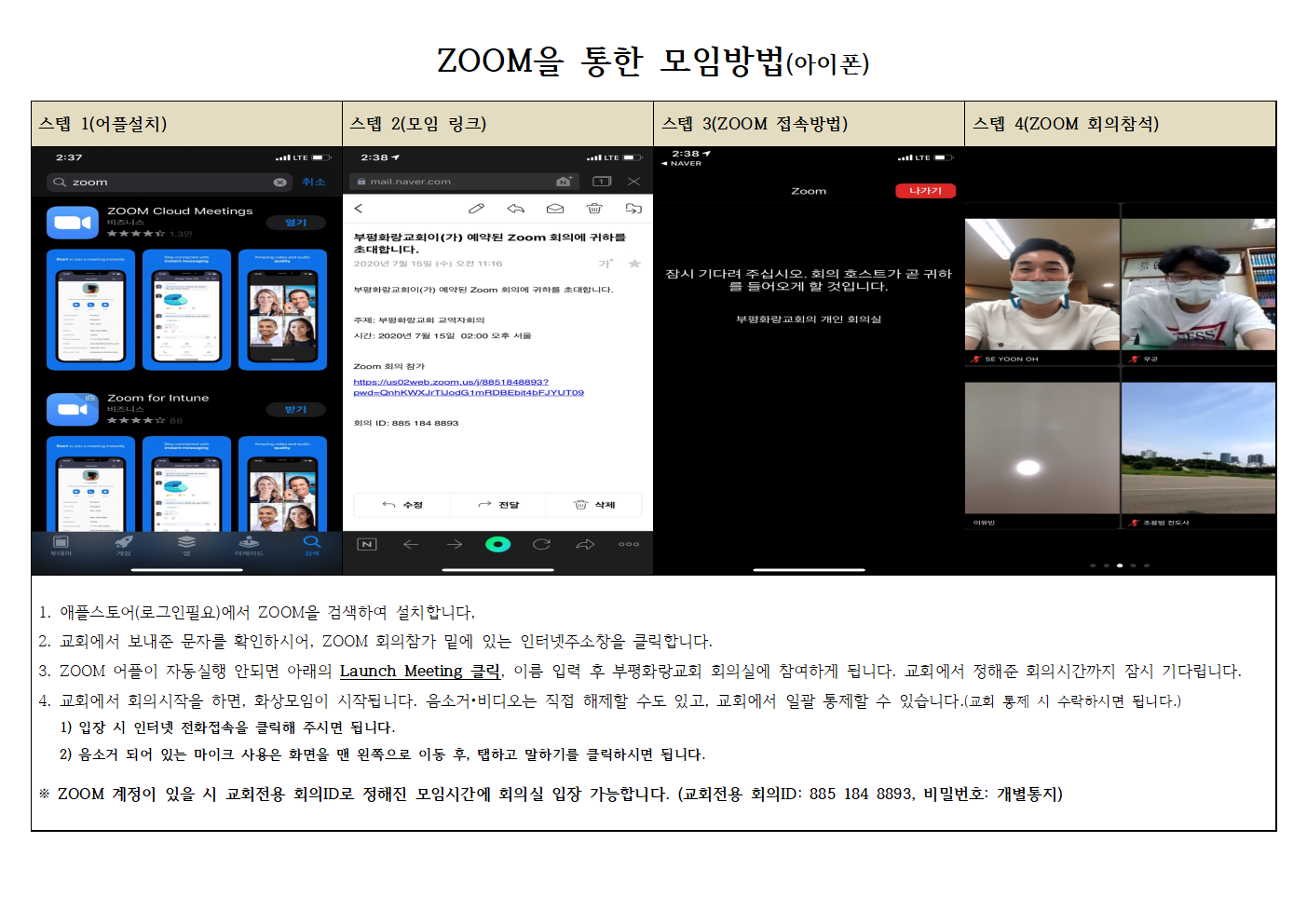Click the 스텝 3(ZOOM 접속방법) header text
This screenshot has height=924, width=1307.
[x=755, y=124]
